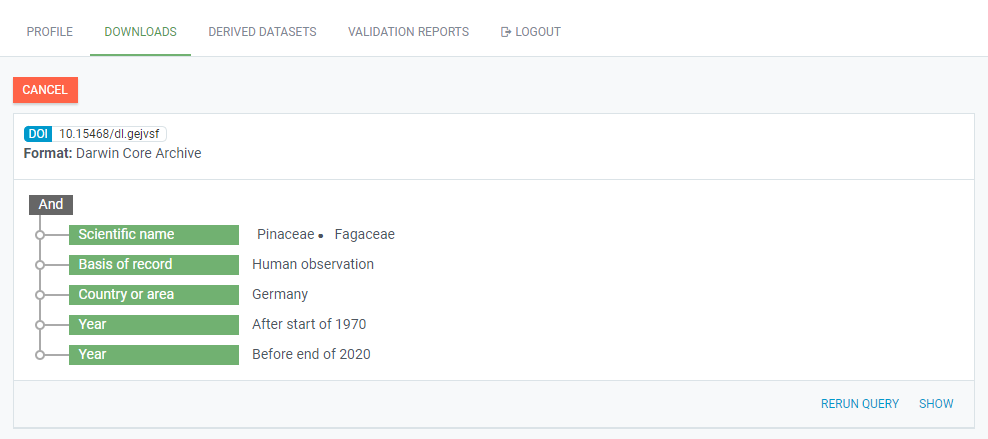Open the Derived Datasets tab
Screen dimensions: 988x439
[x=262, y=32]
